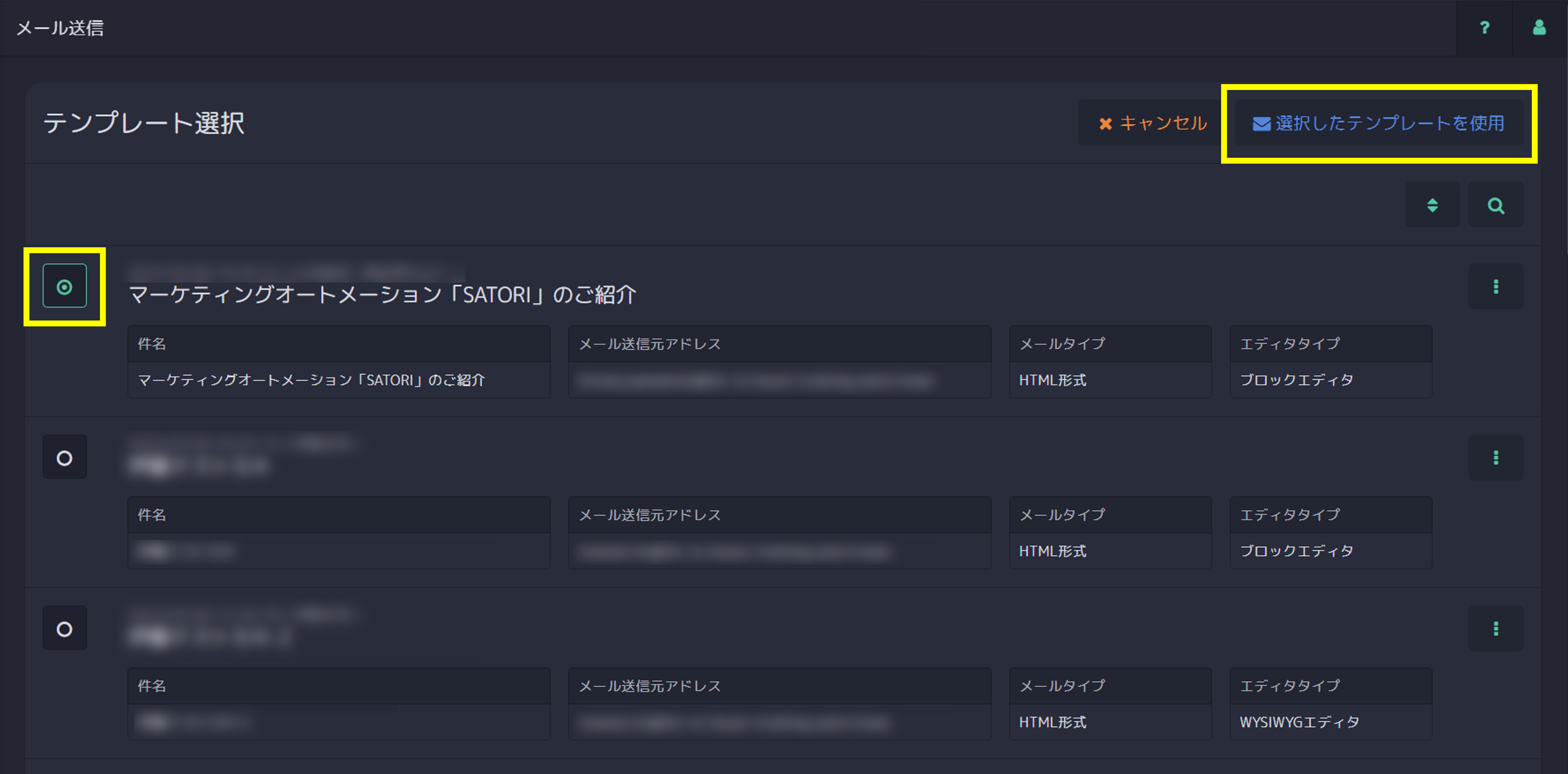Open the template search magnifier icon
Viewport: 1568px width, 774px height.
click(1496, 205)
